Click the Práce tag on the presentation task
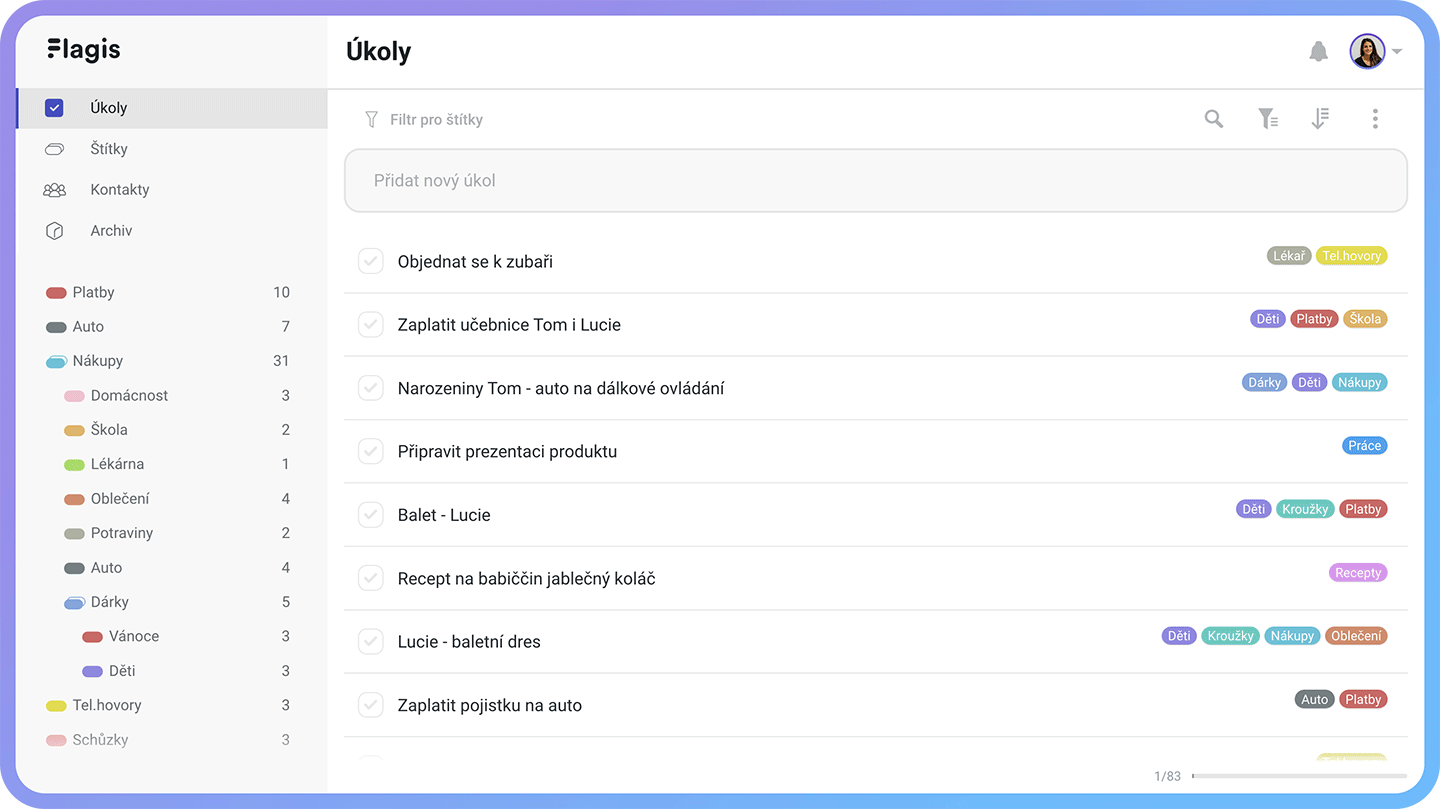The width and height of the screenshot is (1440, 809). pyautogui.click(x=1364, y=446)
